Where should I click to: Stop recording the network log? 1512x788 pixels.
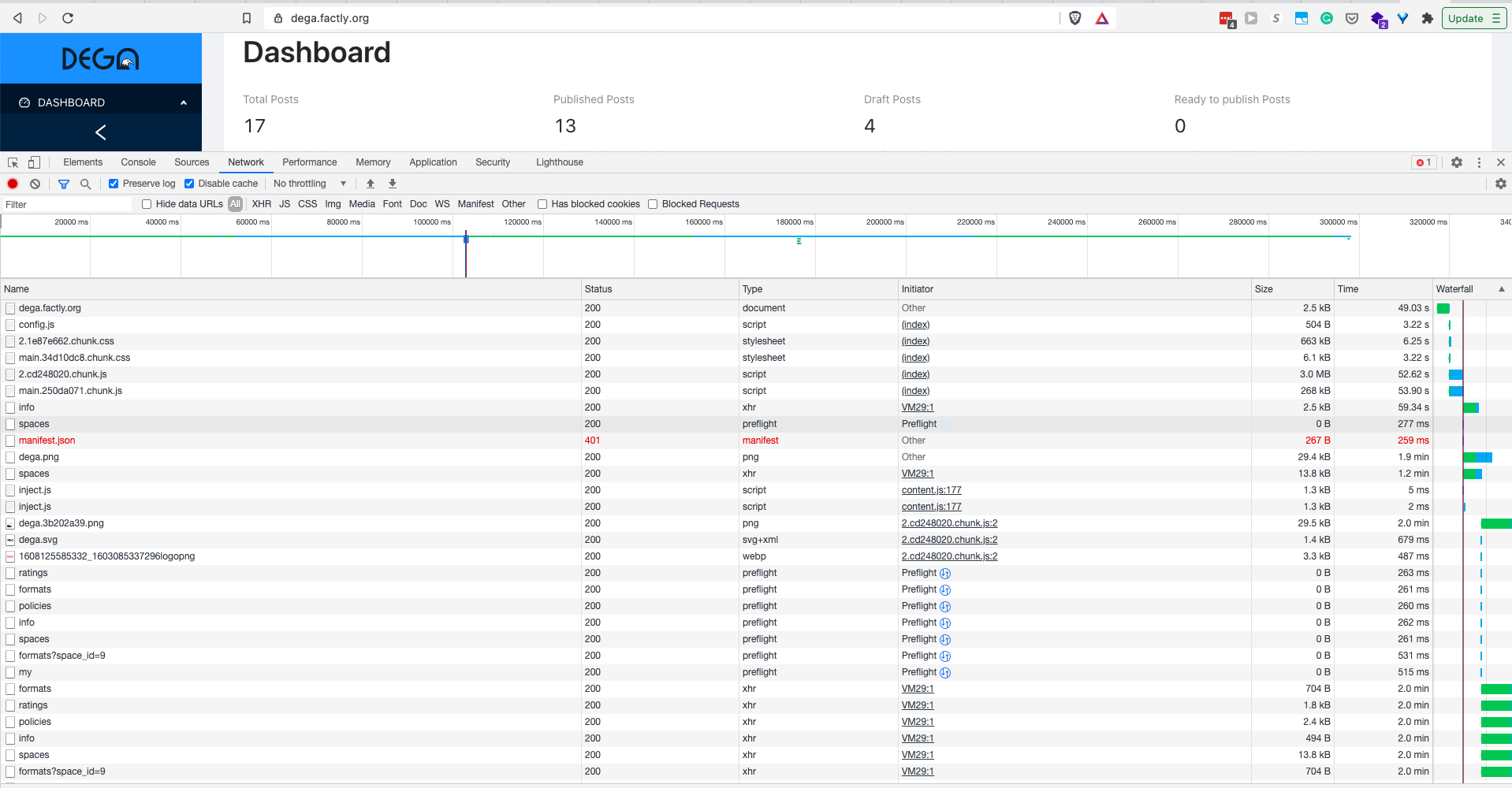tap(12, 183)
